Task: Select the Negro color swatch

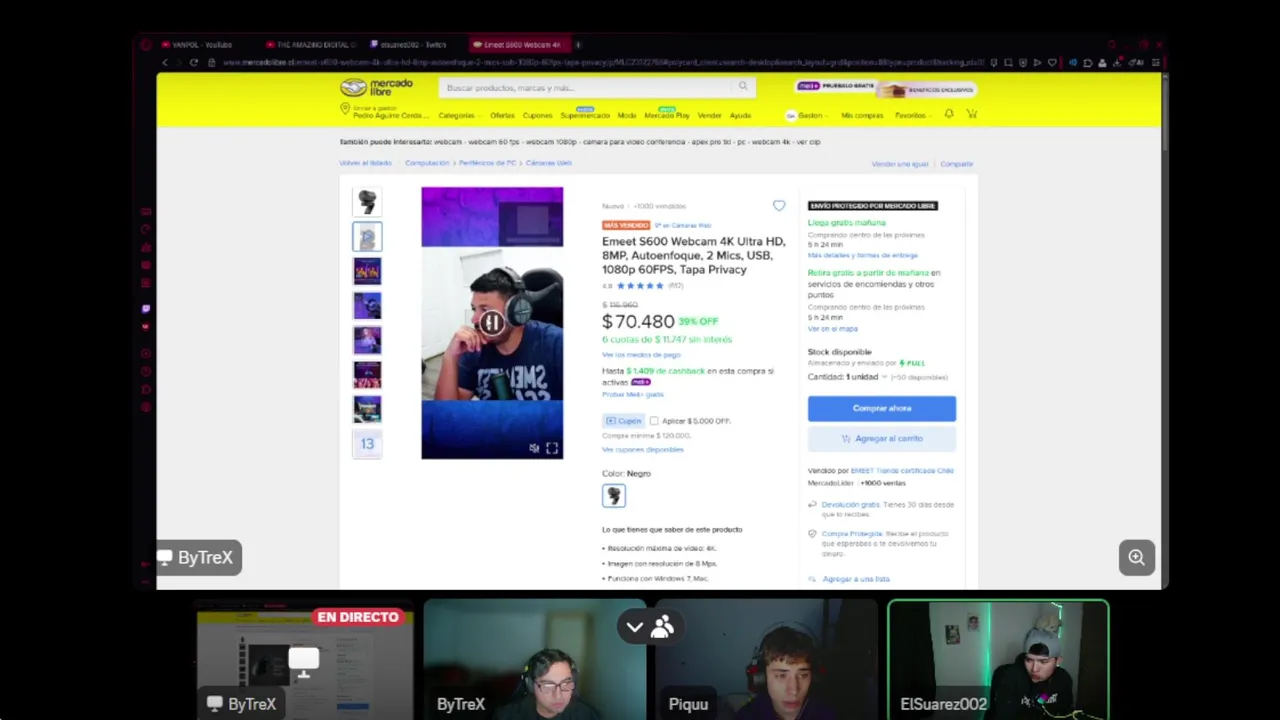Action: pos(614,496)
